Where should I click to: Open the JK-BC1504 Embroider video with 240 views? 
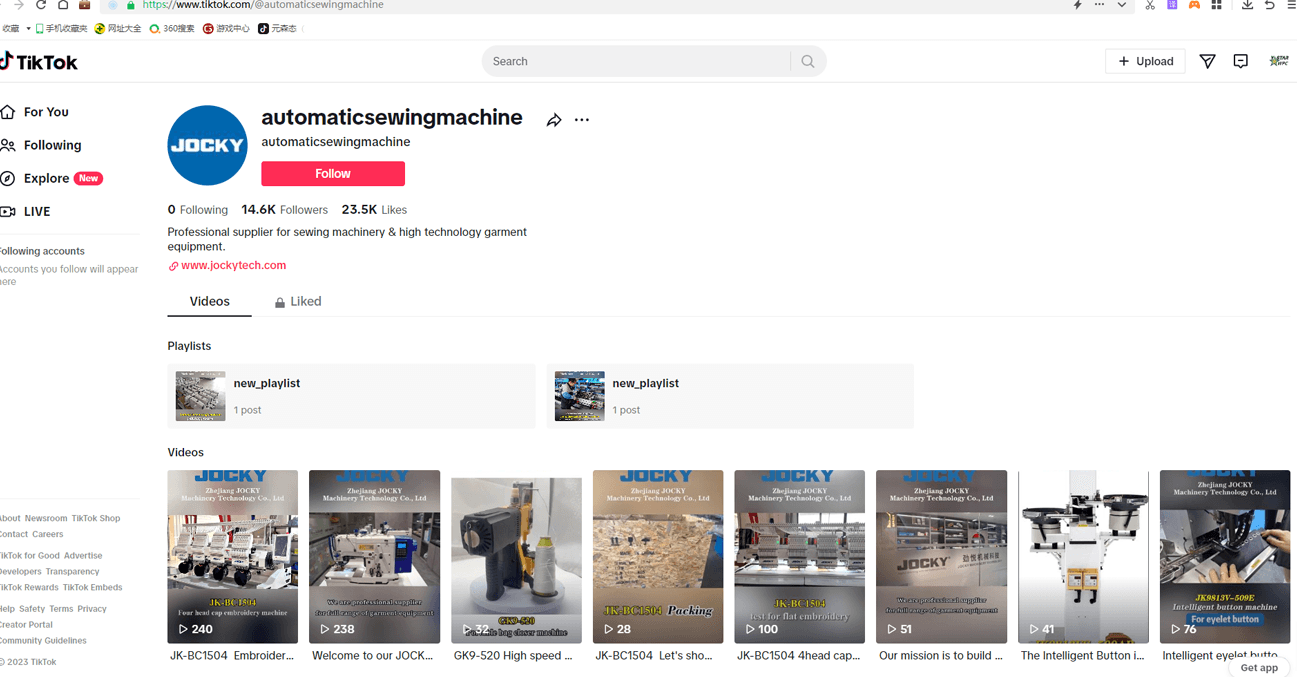point(232,557)
